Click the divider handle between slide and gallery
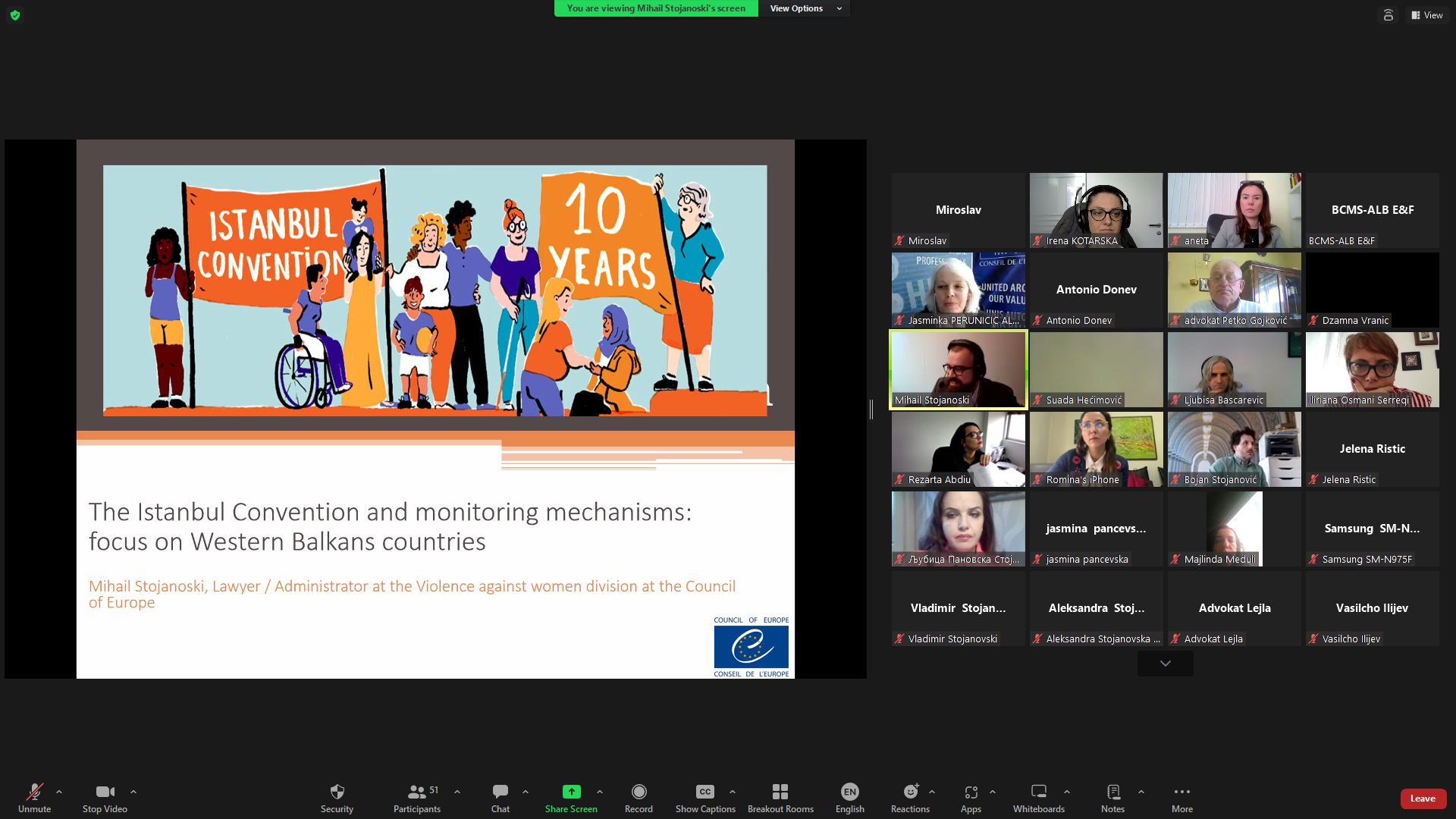Viewport: 1456px width, 819px height. (871, 409)
